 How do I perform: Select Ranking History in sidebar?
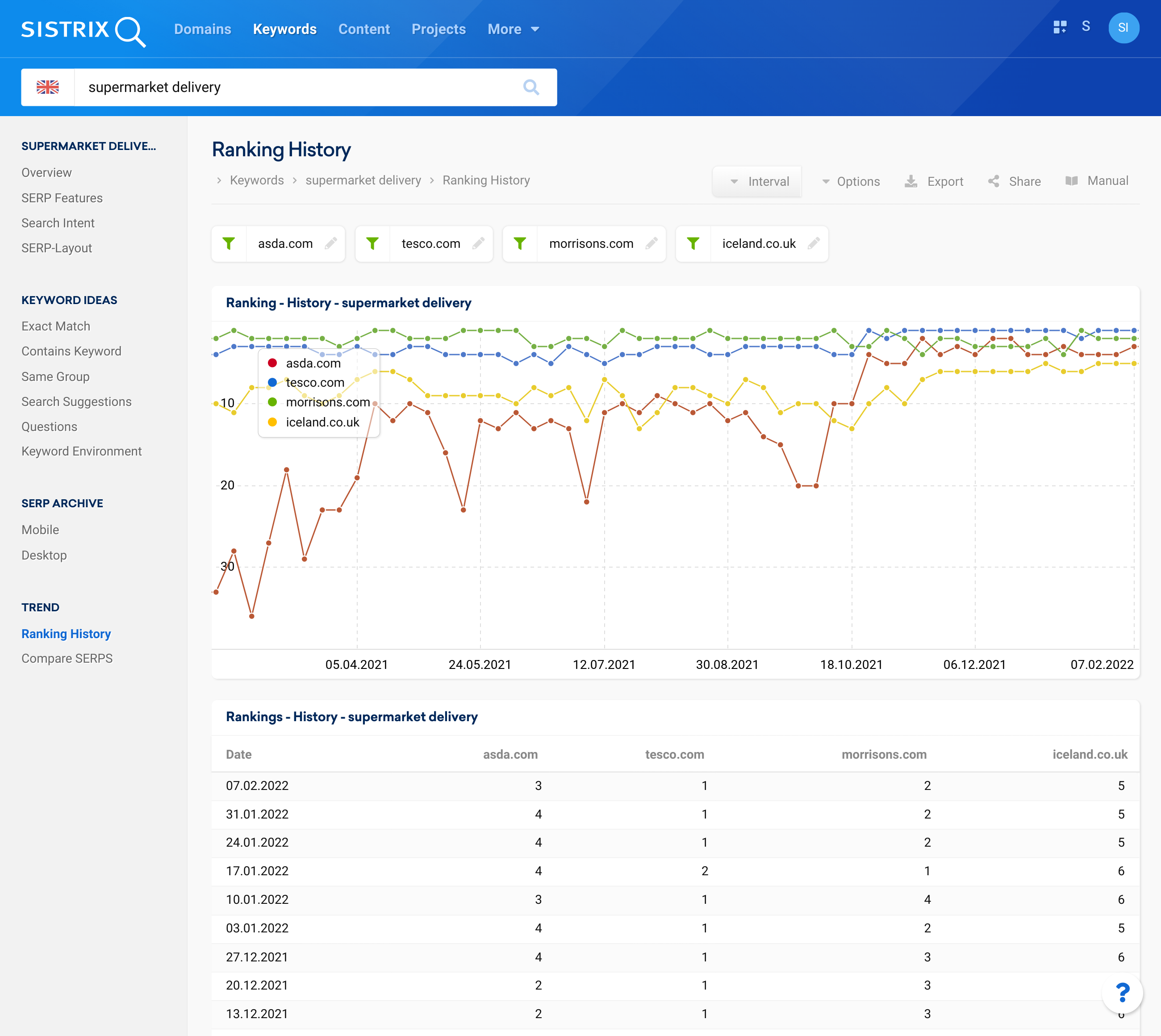click(66, 634)
